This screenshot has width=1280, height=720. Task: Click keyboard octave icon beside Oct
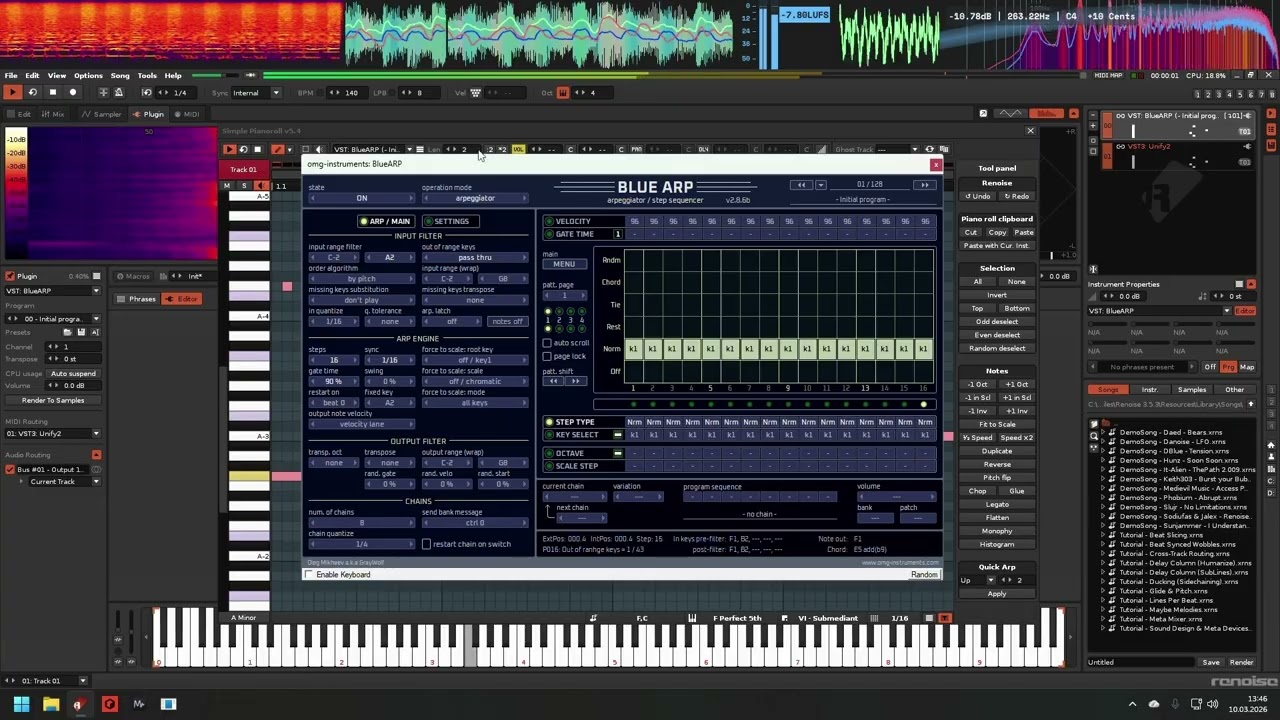(563, 93)
